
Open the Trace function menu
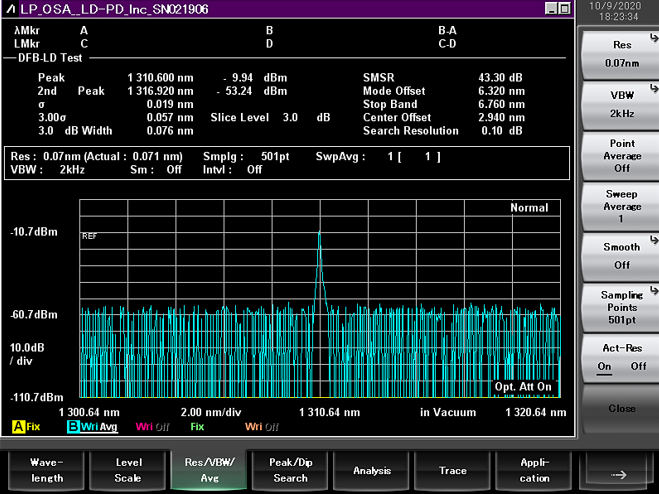coord(453,470)
